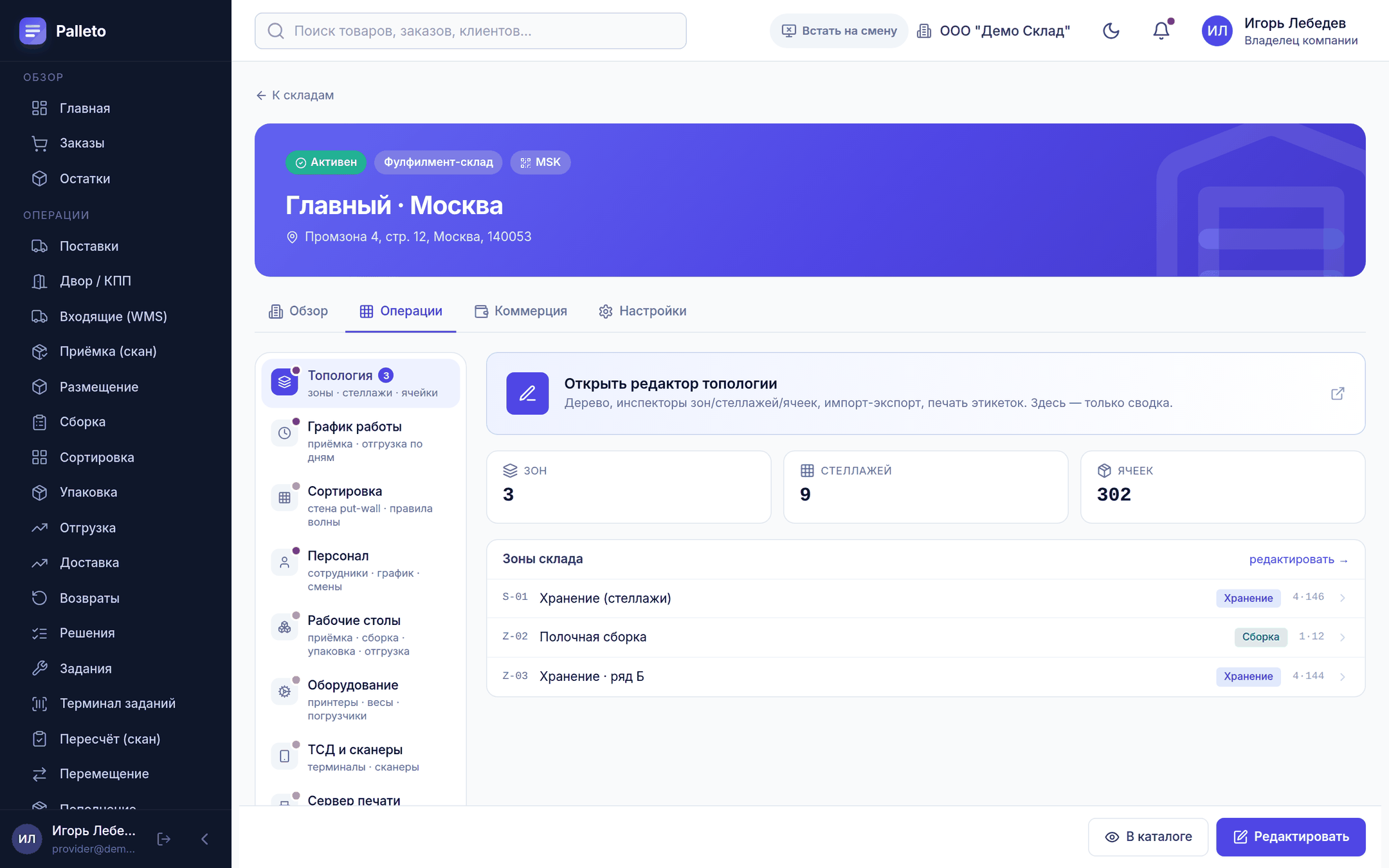1389x868 pixels.
Task: Switch to the Коммерция tab
Action: point(521,311)
